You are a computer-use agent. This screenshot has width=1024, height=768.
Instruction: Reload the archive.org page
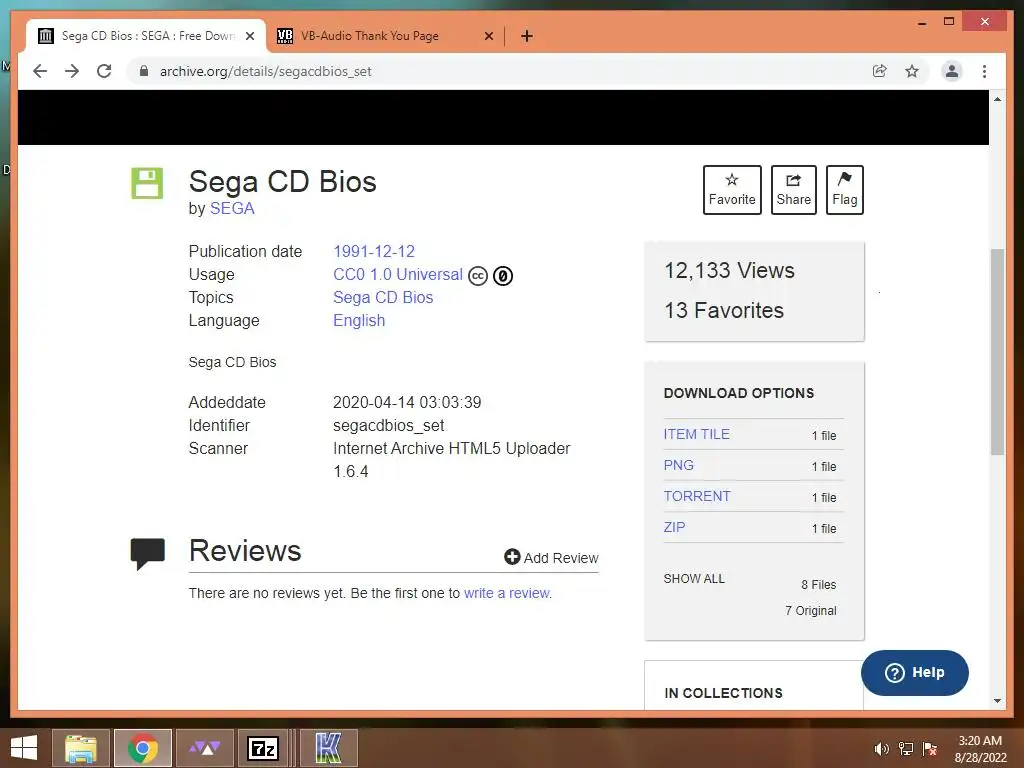click(x=104, y=71)
